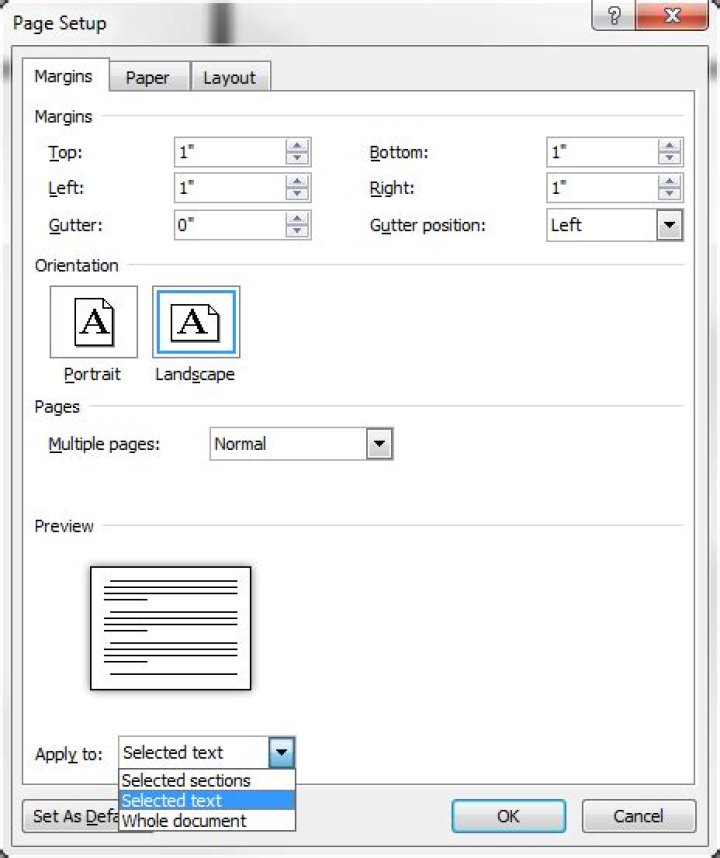The width and height of the screenshot is (720, 858).
Task: Decrease the Left margin value
Action: [x=297, y=194]
